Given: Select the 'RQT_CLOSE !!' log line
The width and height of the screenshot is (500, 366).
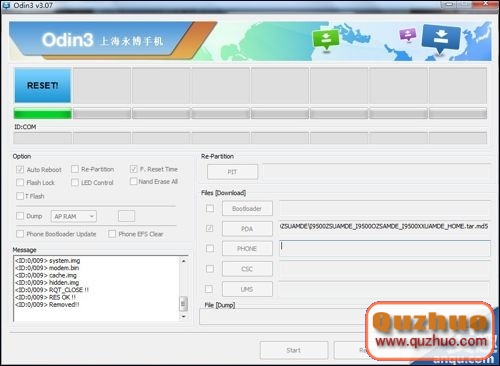Looking at the screenshot, I should tap(52, 290).
